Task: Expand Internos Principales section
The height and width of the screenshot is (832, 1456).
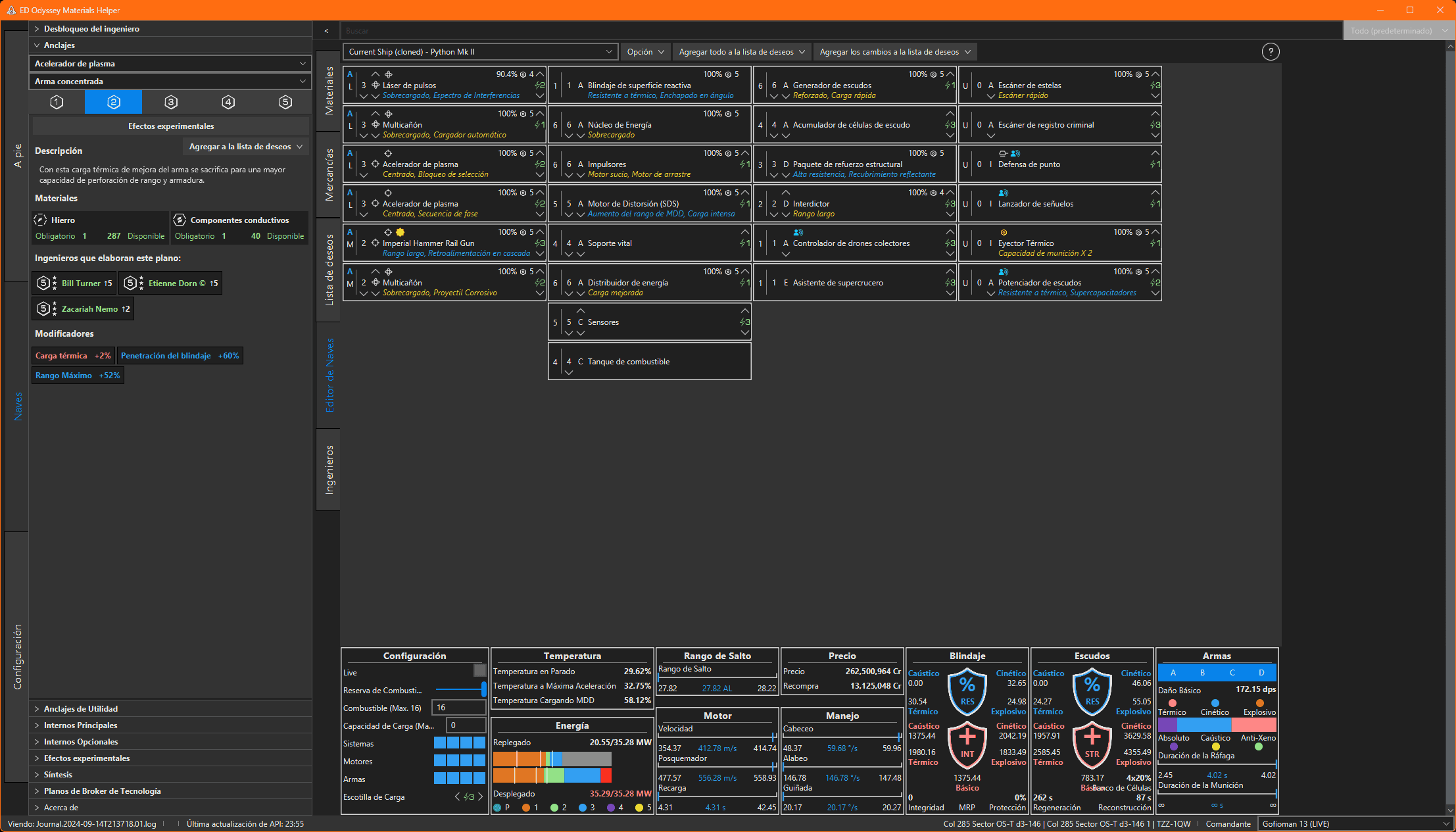Action: pyautogui.click(x=80, y=725)
